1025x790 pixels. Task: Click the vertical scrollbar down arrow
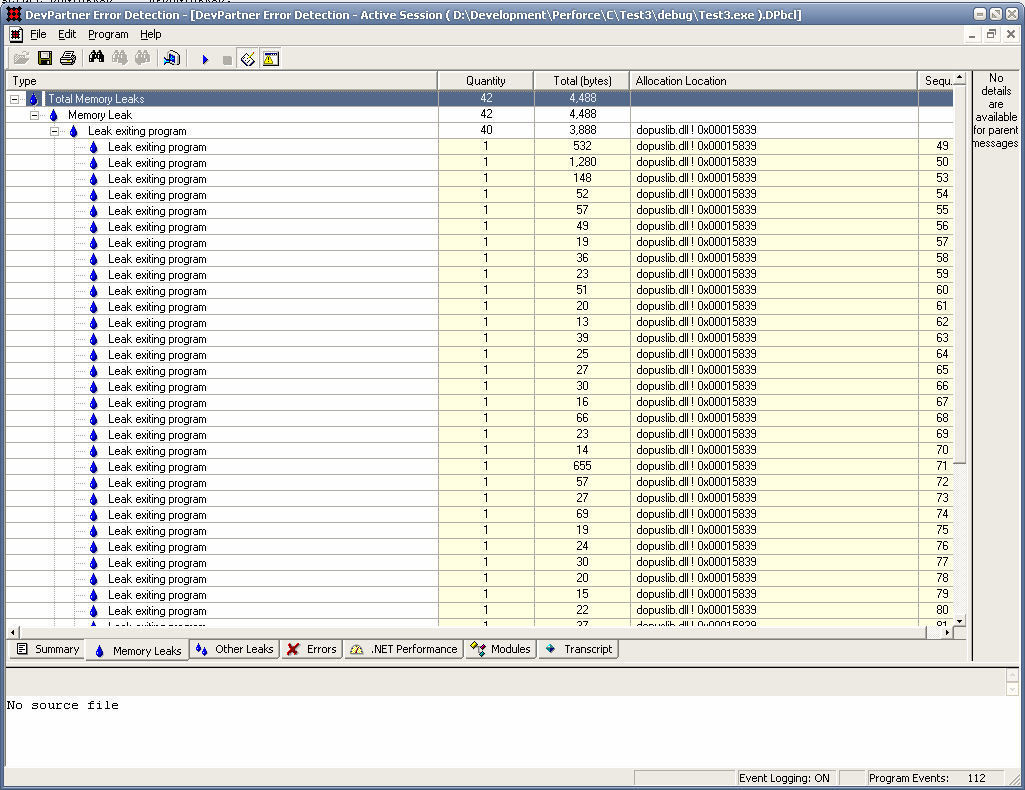click(x=960, y=621)
